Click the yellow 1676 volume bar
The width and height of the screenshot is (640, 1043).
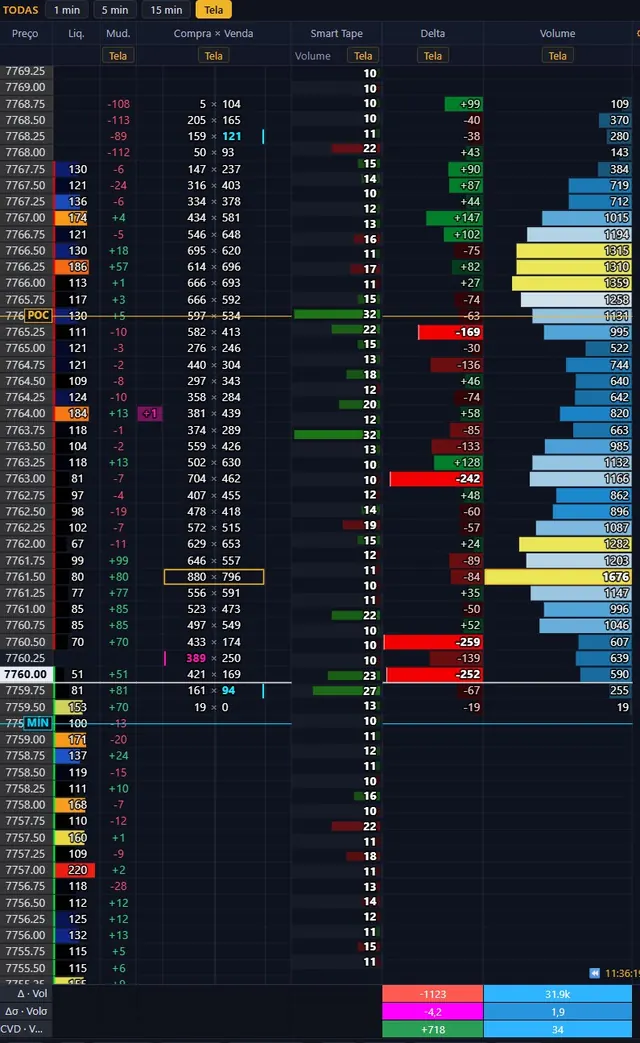(558, 577)
